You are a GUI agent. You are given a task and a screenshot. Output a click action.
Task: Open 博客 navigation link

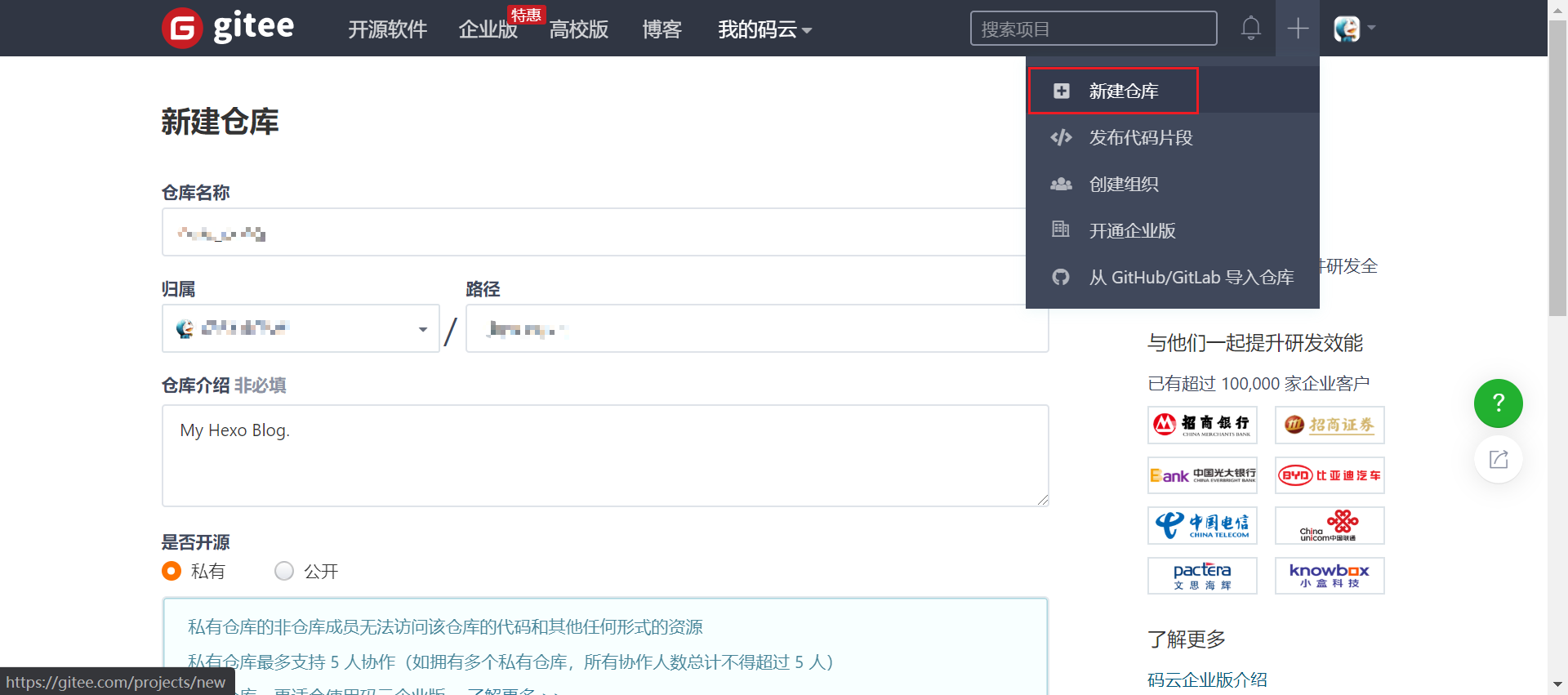661,29
